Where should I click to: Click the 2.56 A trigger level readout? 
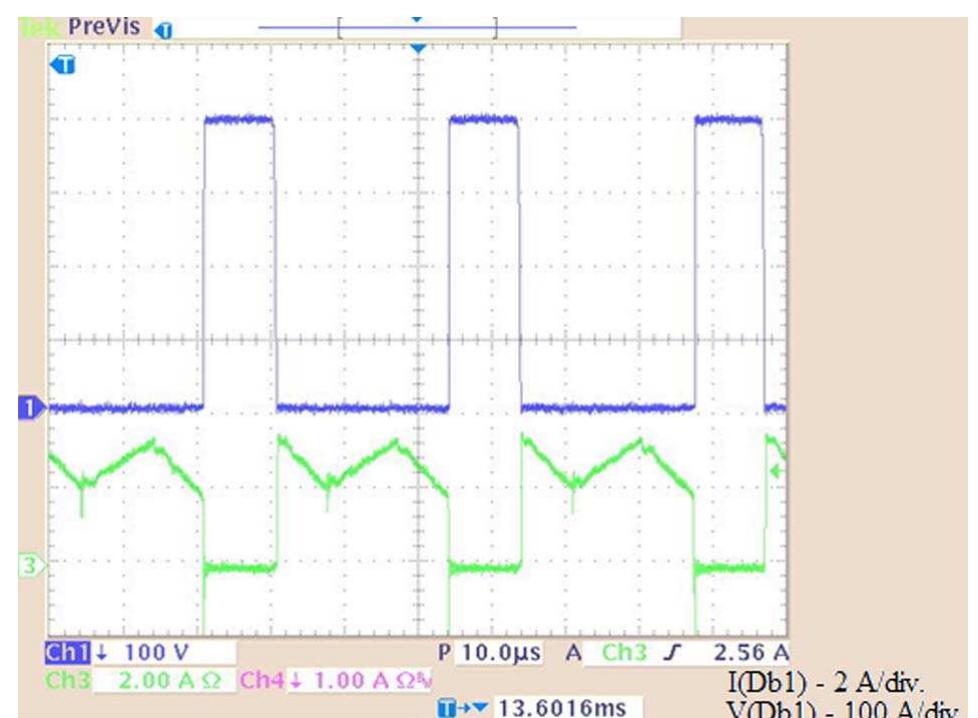pos(751,653)
